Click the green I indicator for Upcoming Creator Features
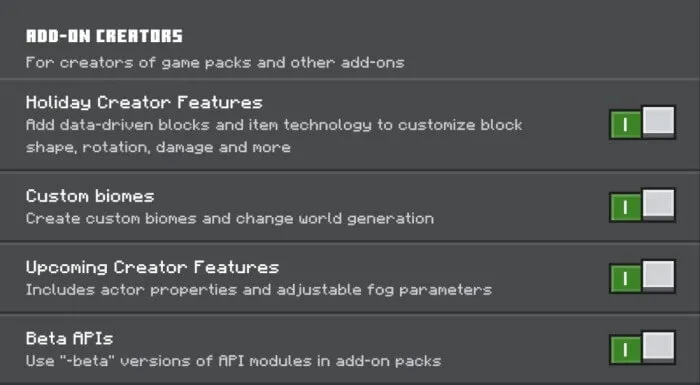This screenshot has width=700, height=385. click(625, 279)
